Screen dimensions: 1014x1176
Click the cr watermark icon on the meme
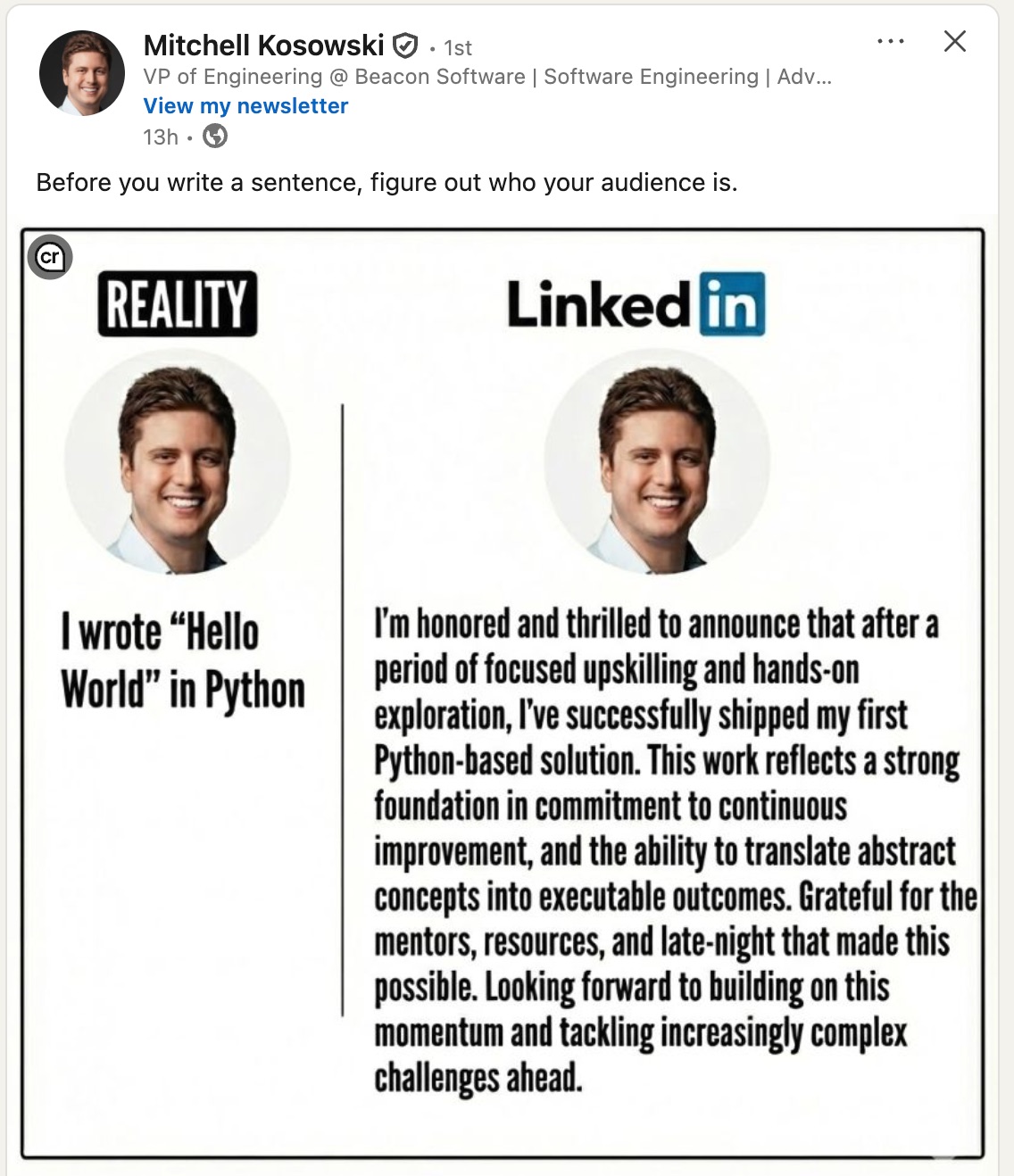coord(51,257)
